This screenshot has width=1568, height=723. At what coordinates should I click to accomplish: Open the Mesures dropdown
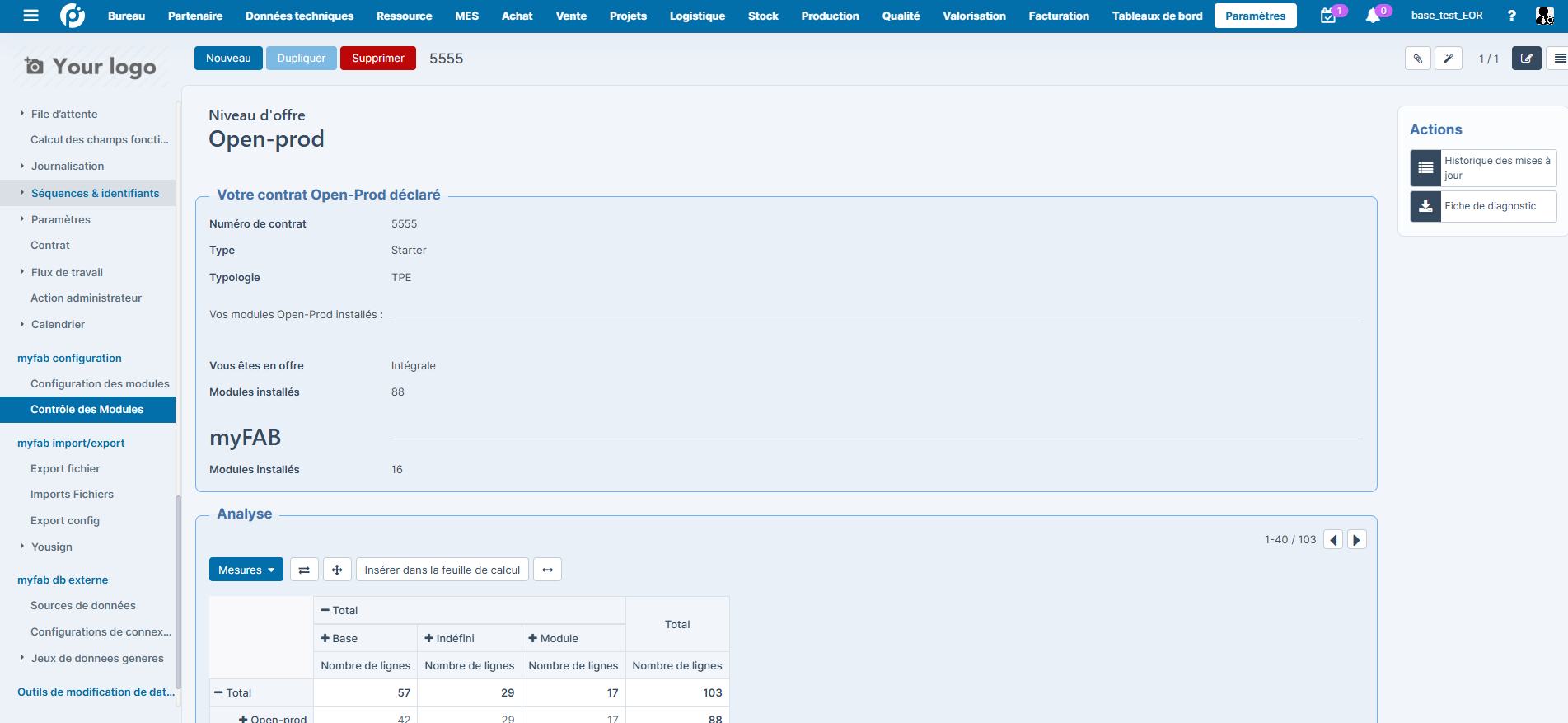pos(246,570)
